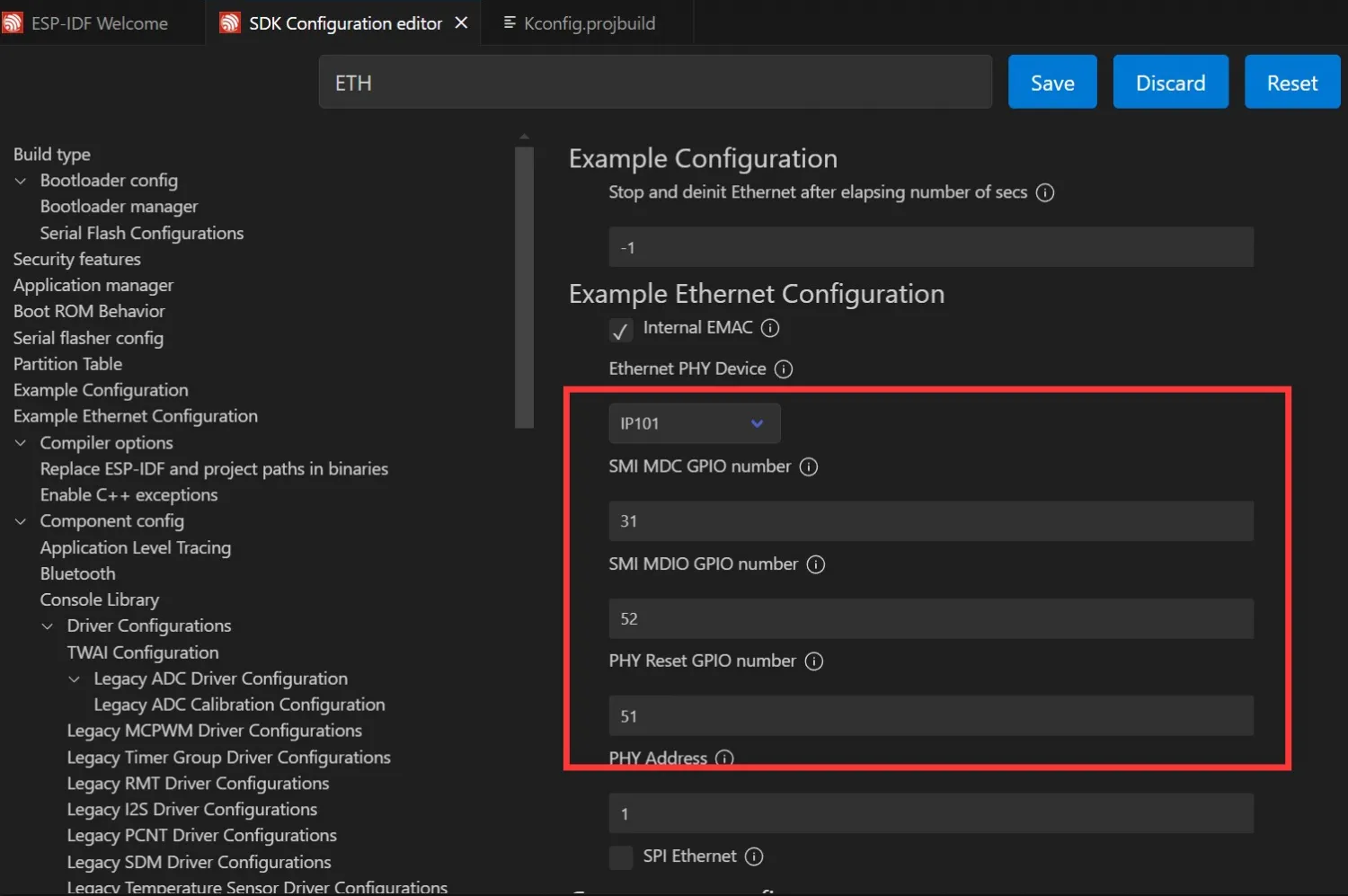Discard the pending configuration changes
Screen dimensions: 1348x896
[1170, 82]
